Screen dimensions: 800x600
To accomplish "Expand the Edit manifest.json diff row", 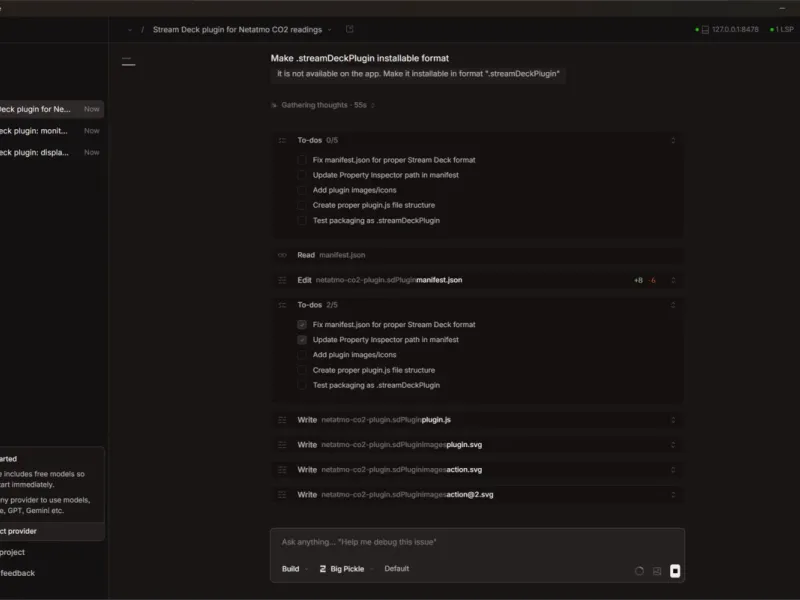I will point(673,280).
